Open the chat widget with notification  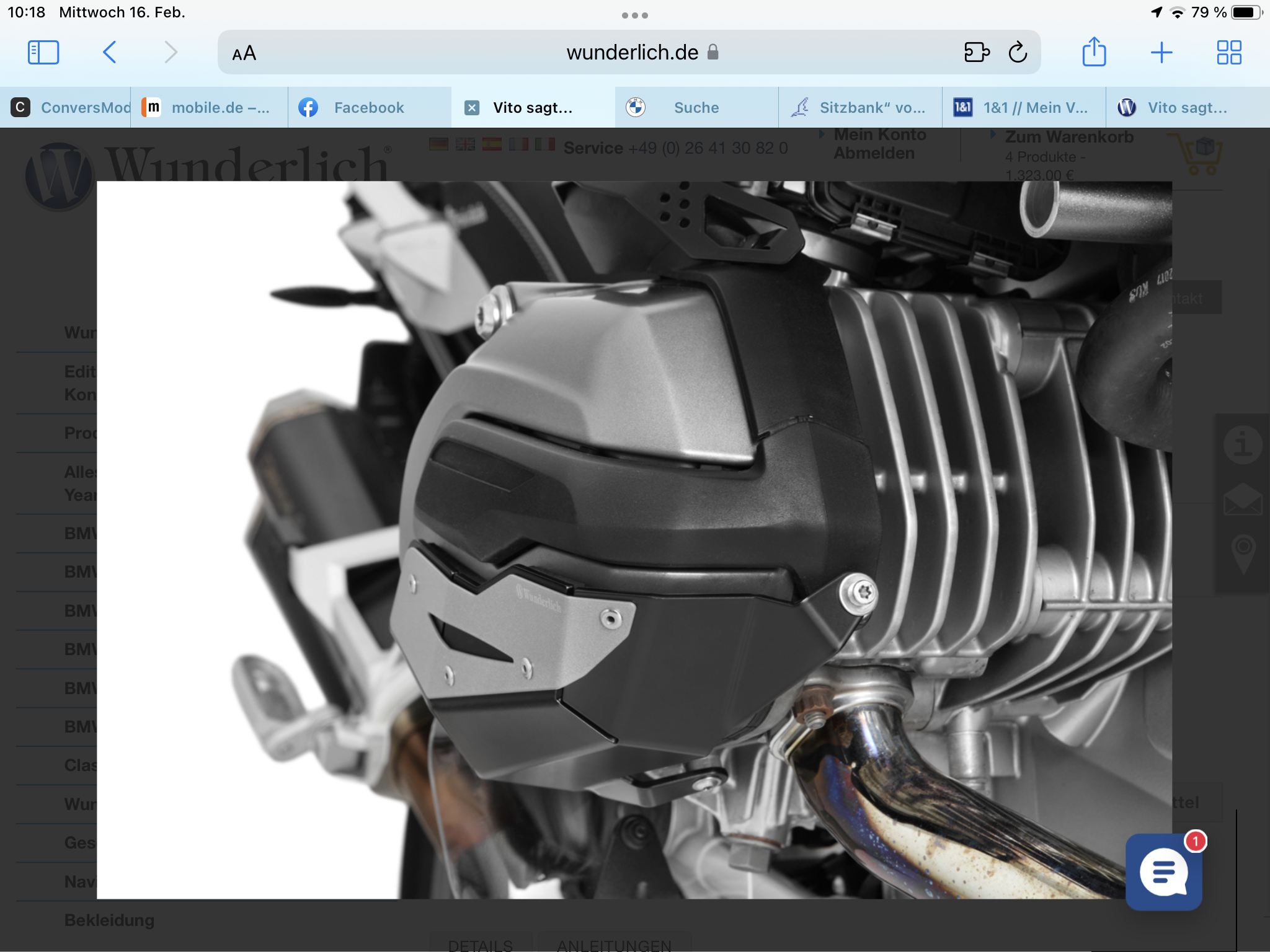(1163, 871)
